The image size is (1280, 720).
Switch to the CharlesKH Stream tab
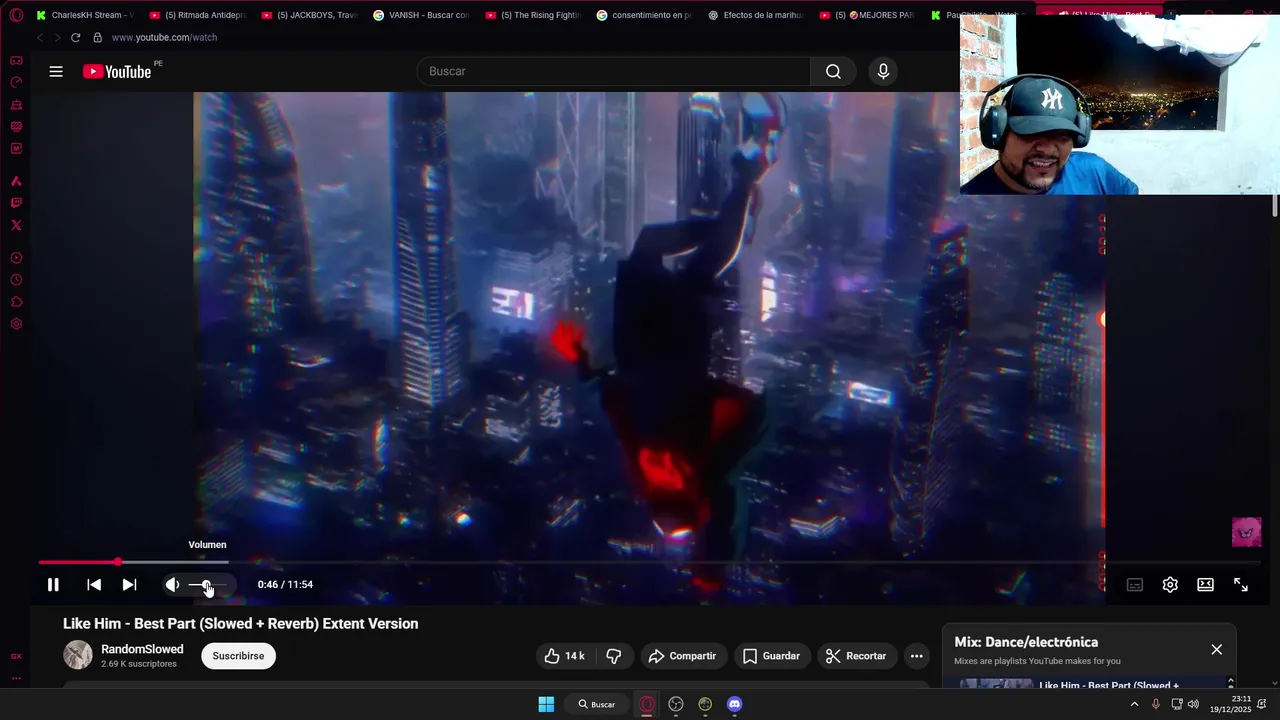coord(85,15)
